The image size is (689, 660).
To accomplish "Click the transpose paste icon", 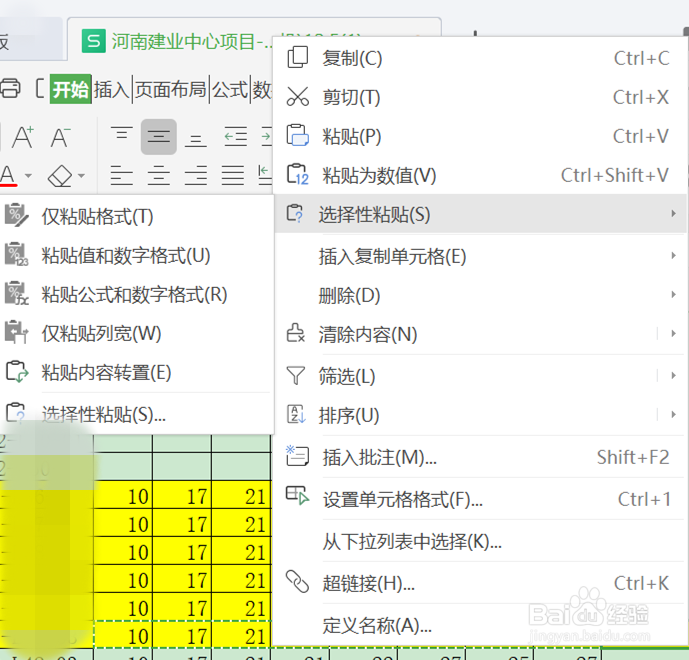I will pos(17,371).
